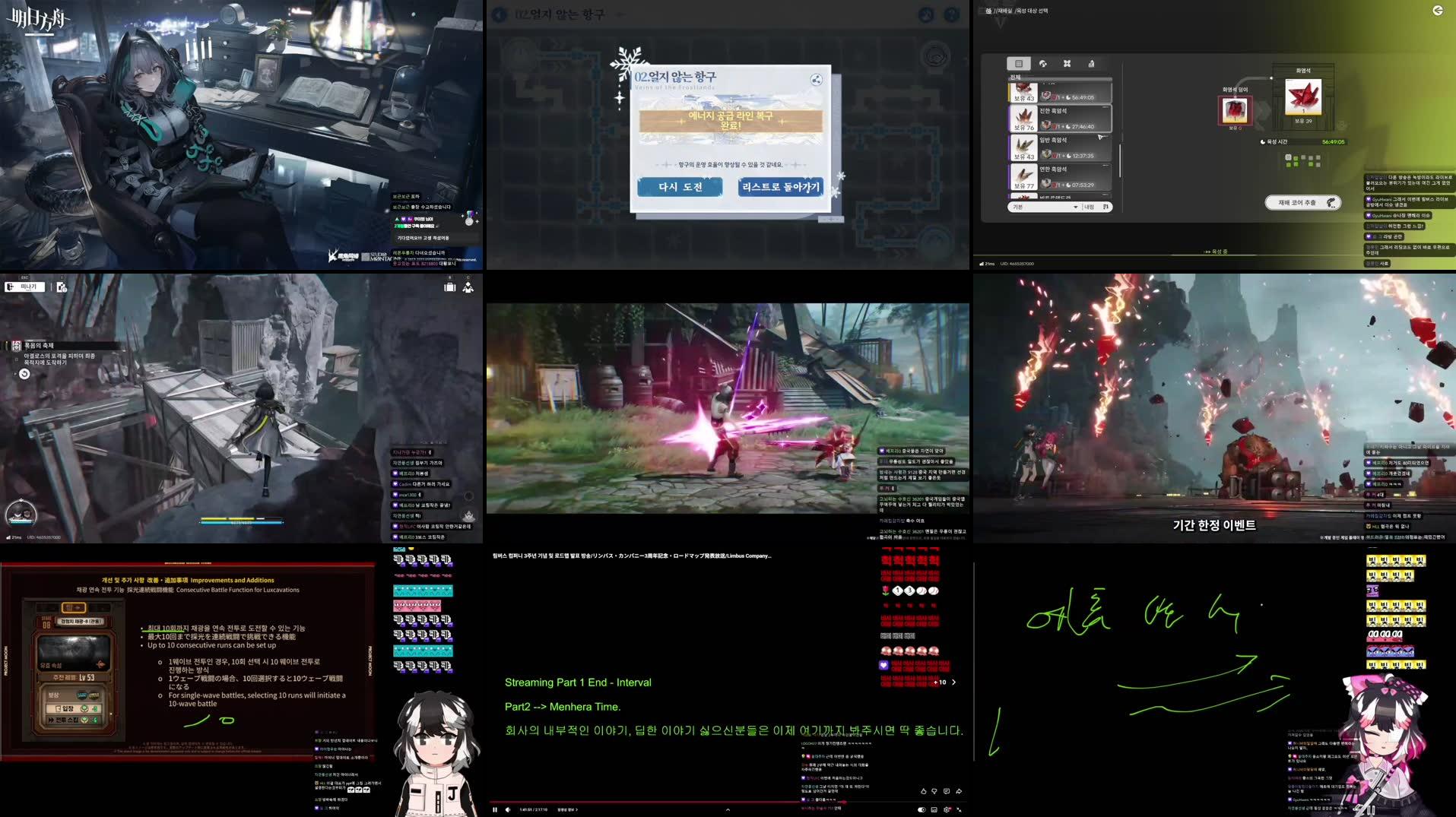The width and height of the screenshot is (1456, 817).
Task: Select the grid category tab in the crafting list
Action: (x=1019, y=64)
